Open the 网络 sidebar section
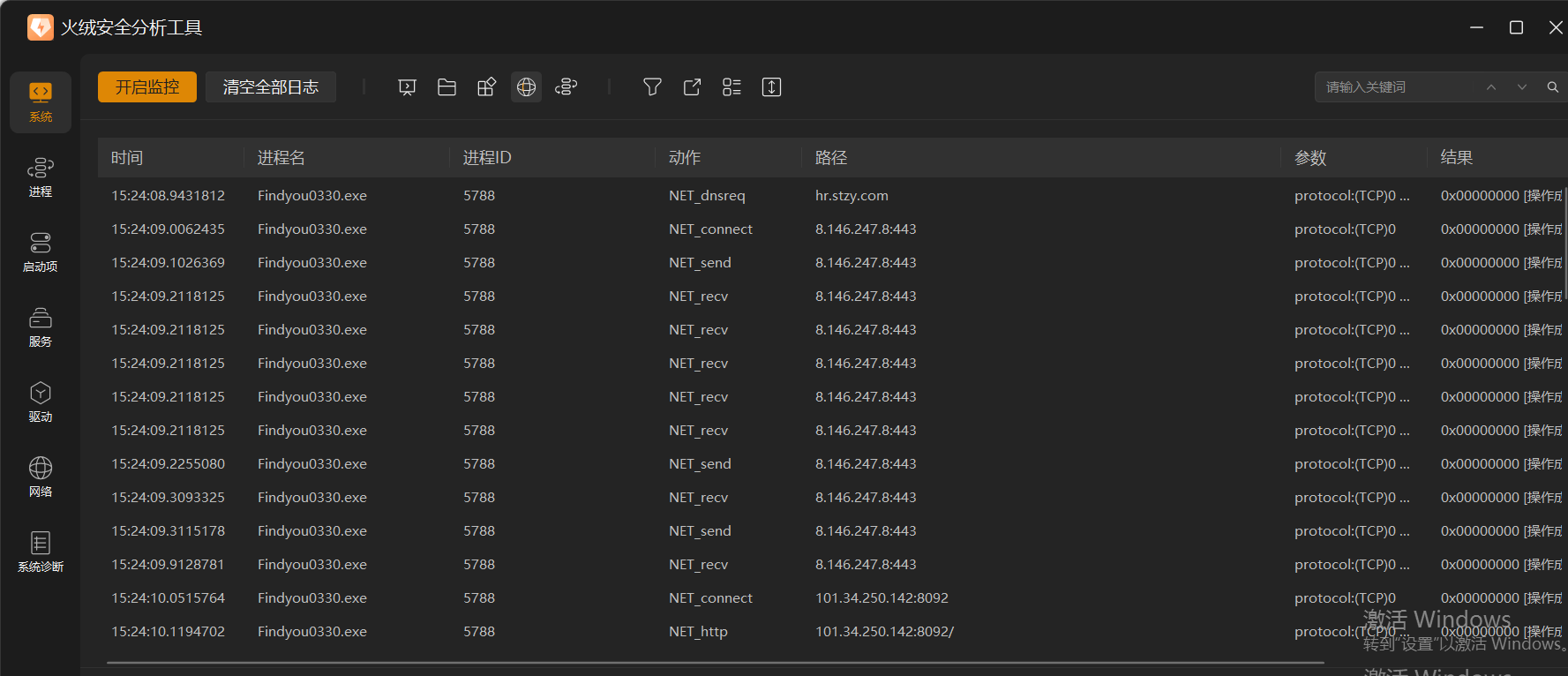Viewport: 1568px width, 676px height. click(41, 477)
